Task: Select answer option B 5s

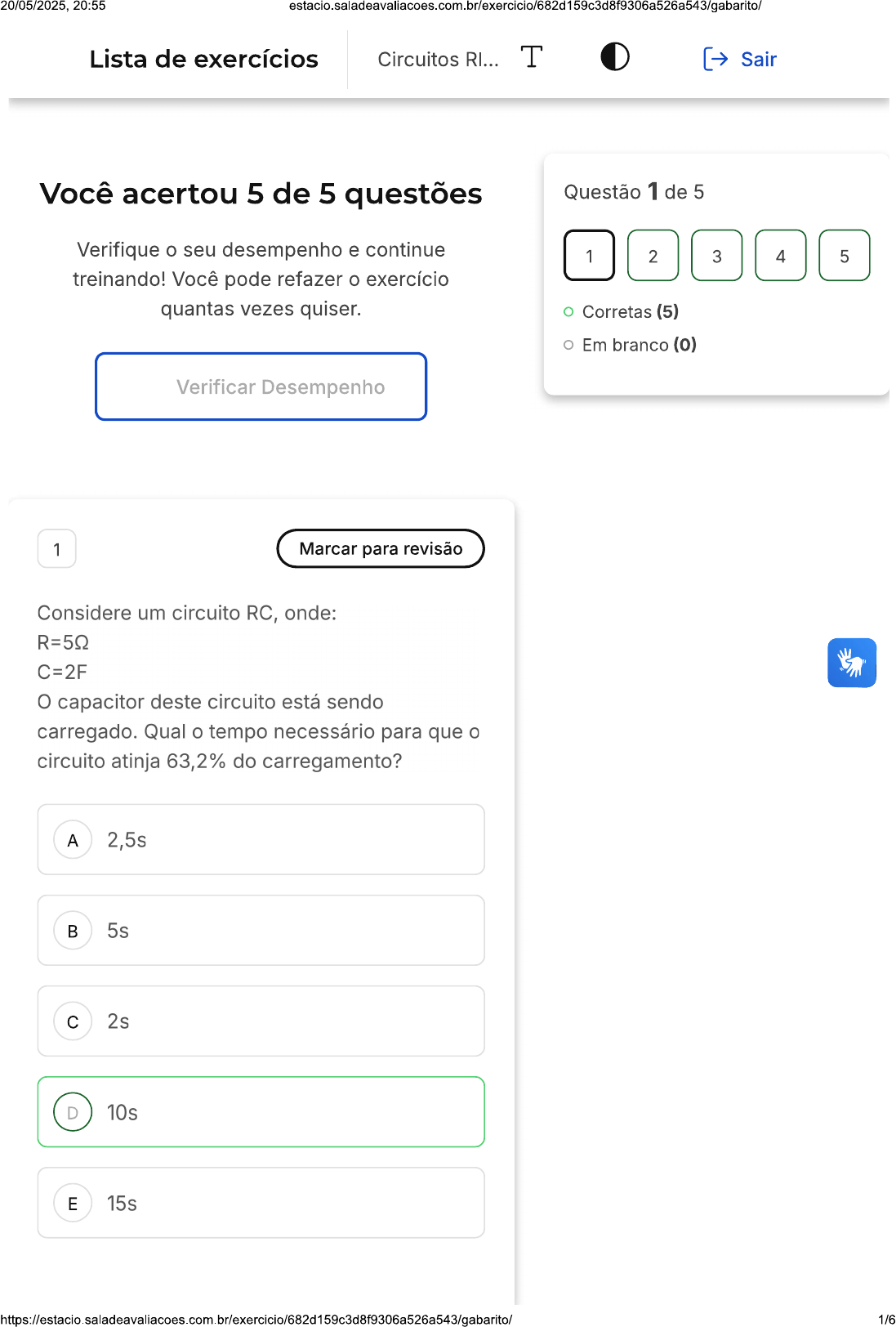Action: click(261, 930)
